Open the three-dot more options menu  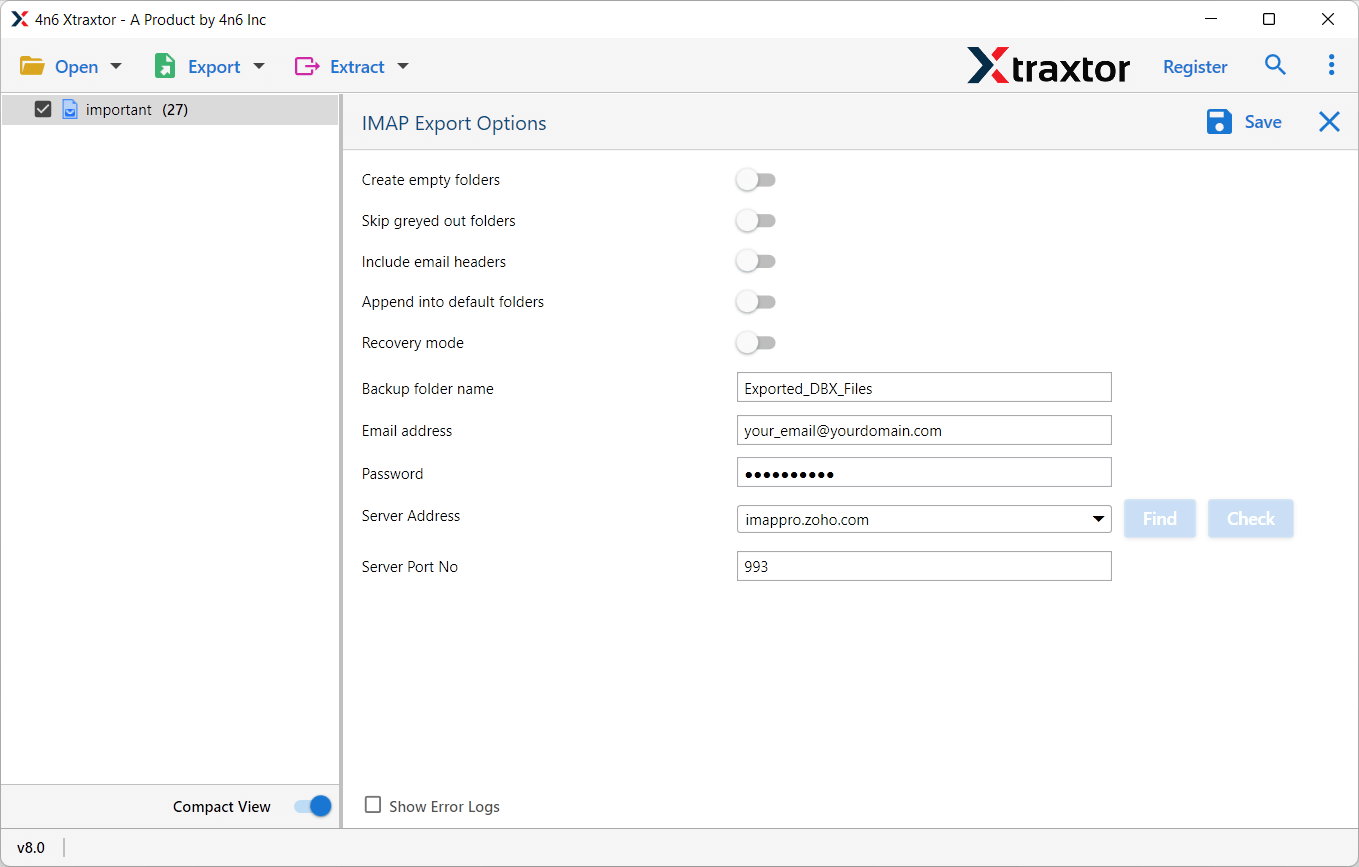tap(1331, 65)
